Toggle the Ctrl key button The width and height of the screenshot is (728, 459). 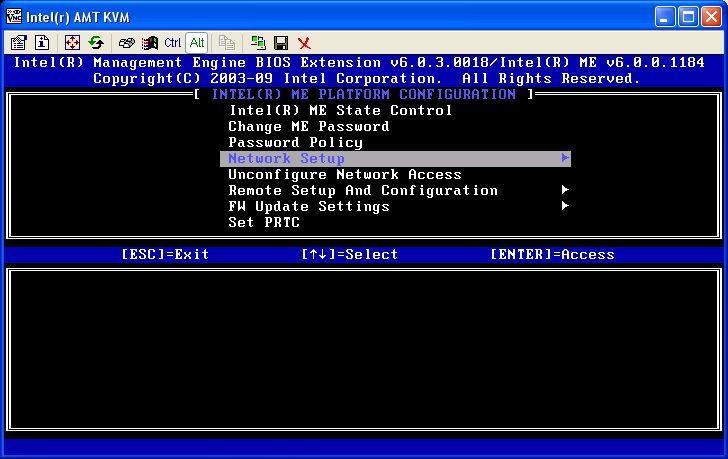pos(172,43)
